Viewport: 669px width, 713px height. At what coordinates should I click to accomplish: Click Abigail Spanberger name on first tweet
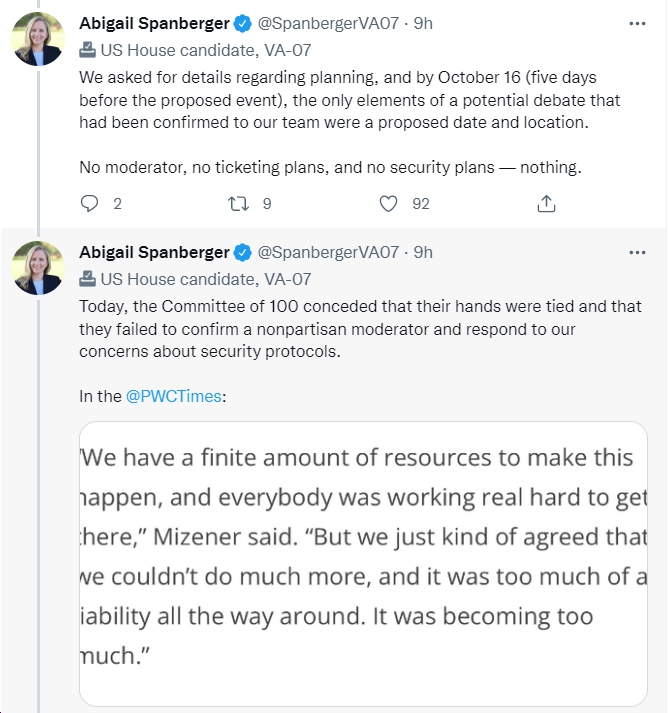pyautogui.click(x=154, y=24)
